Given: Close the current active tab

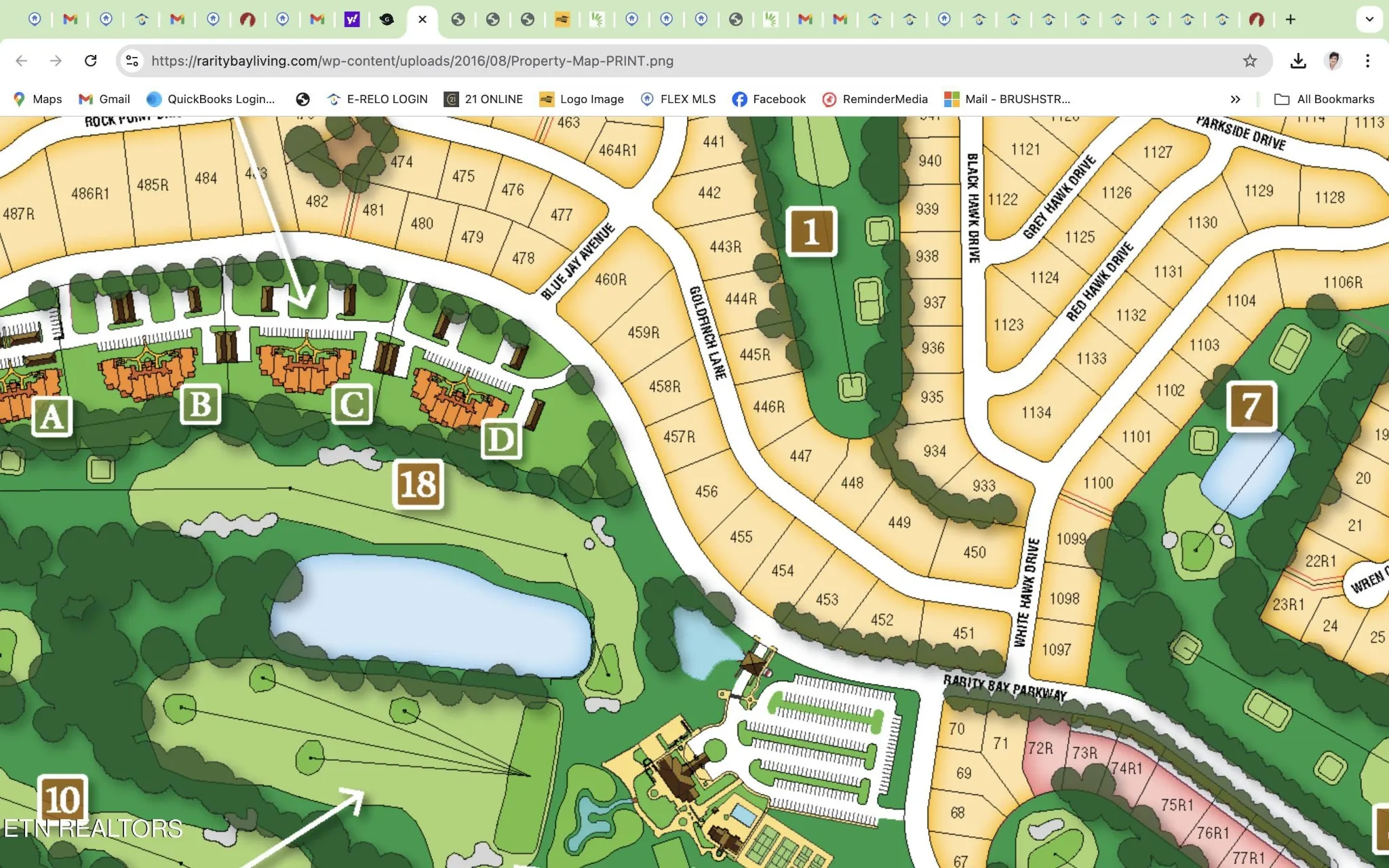Looking at the screenshot, I should click(423, 20).
